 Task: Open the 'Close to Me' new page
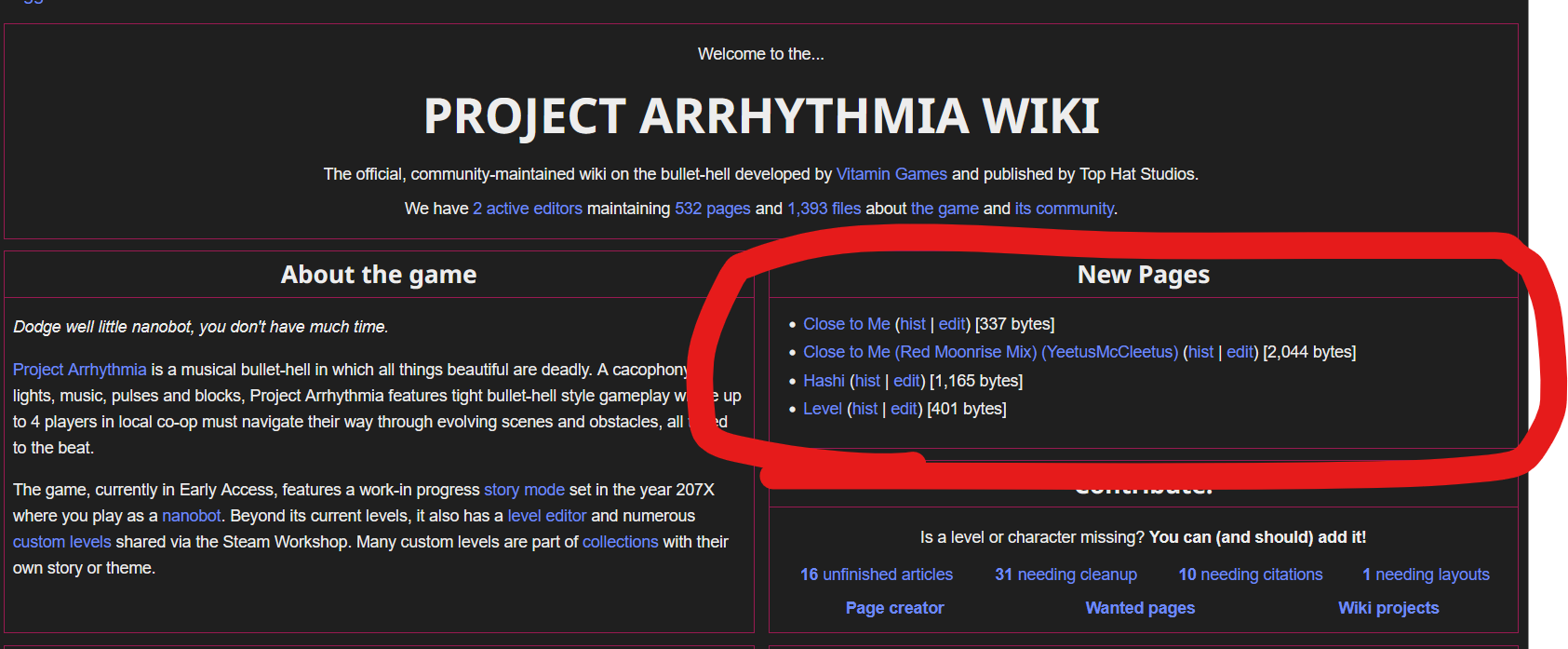coord(846,324)
